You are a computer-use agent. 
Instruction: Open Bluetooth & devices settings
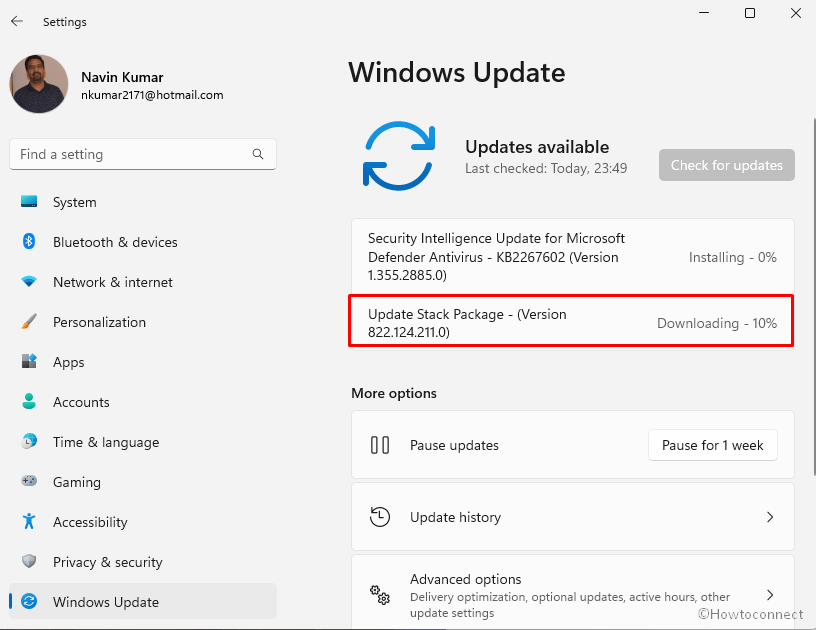[31, 242]
